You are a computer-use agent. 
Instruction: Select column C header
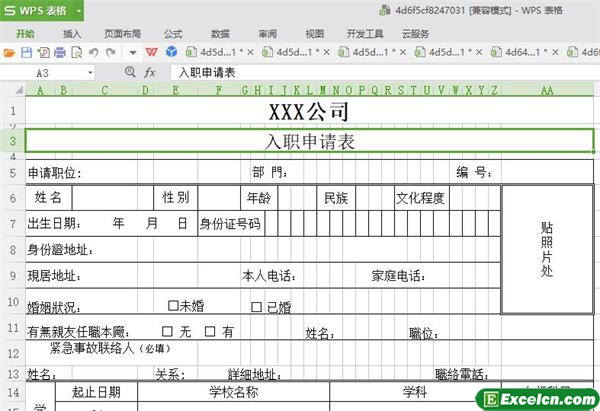click(x=105, y=91)
